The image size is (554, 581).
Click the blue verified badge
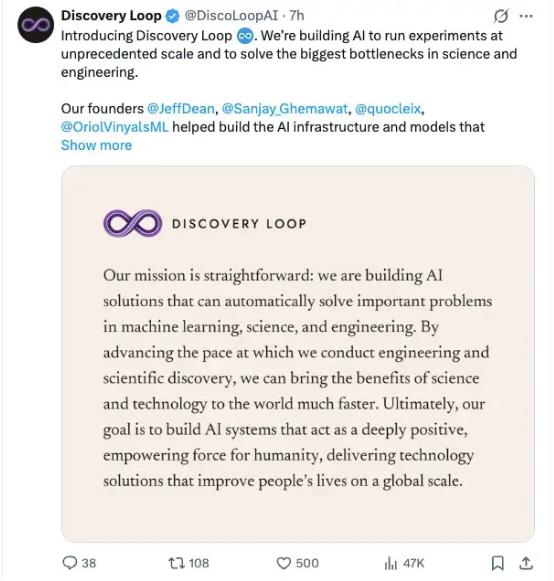pyautogui.click(x=172, y=16)
